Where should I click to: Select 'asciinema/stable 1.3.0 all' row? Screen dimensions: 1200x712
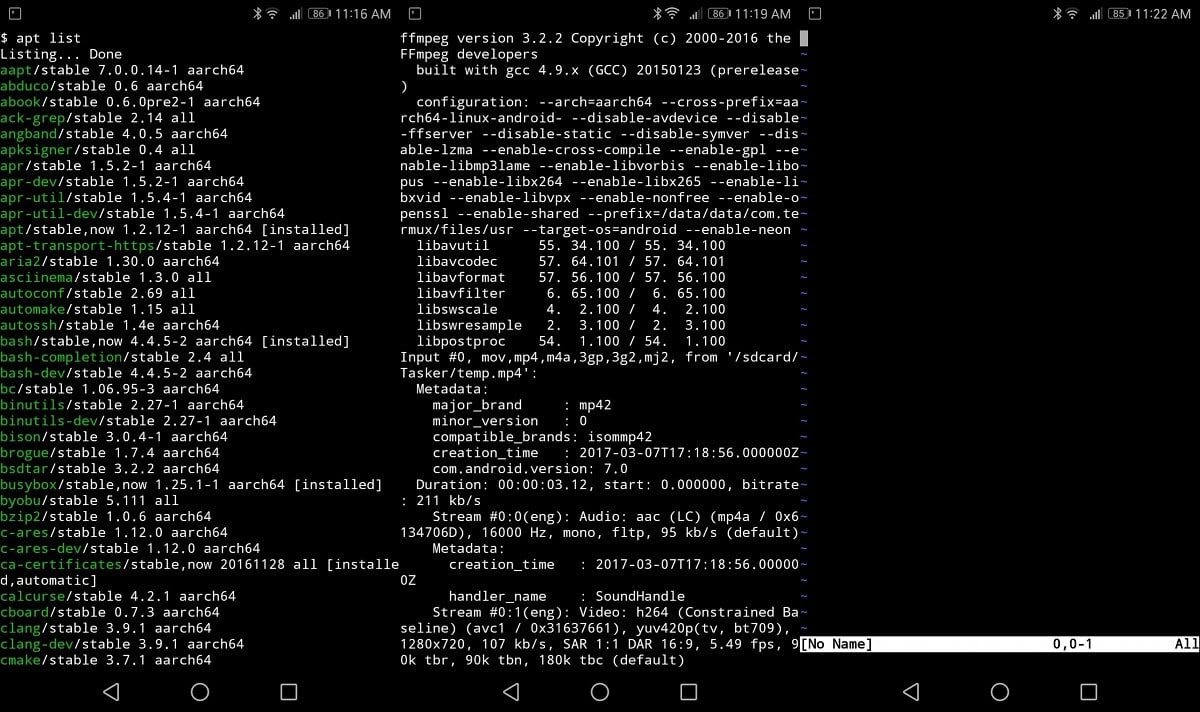[106, 277]
